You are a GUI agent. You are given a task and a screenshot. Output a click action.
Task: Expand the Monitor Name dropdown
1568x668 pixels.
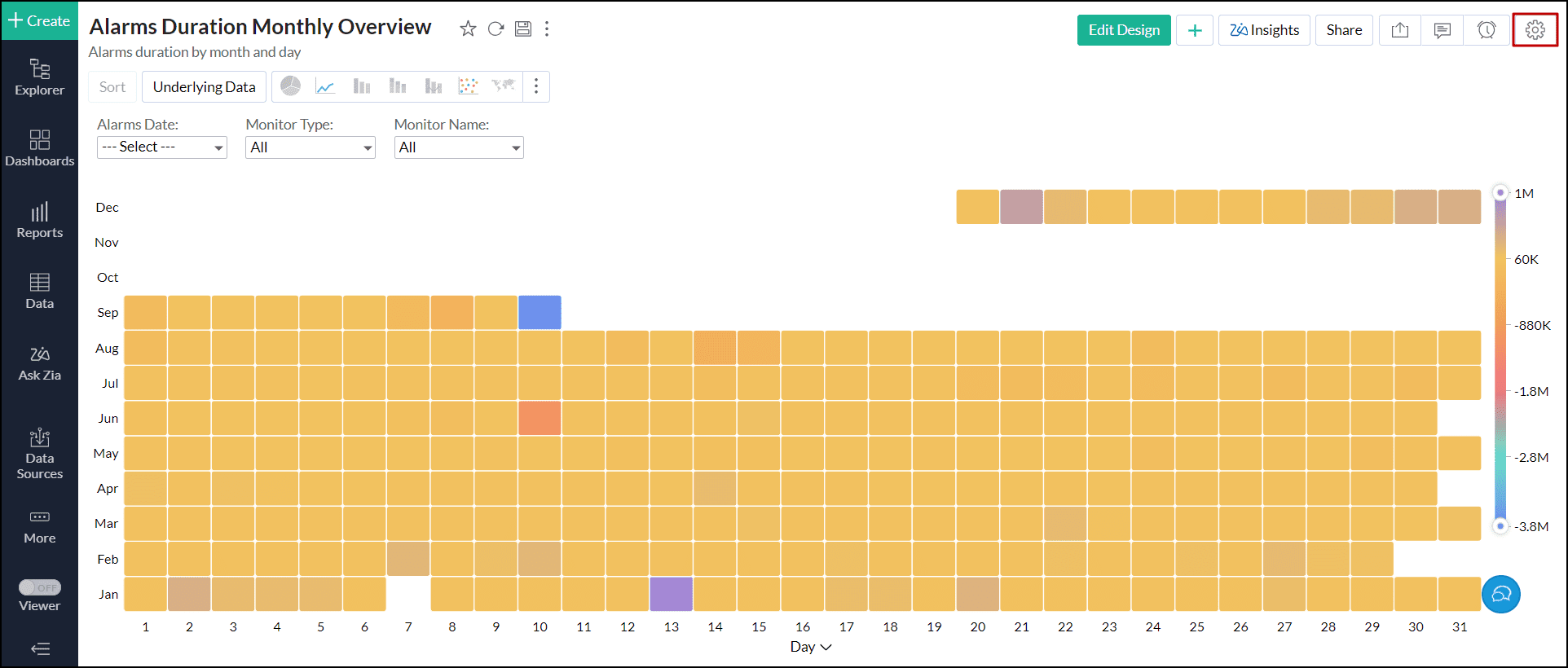click(458, 147)
